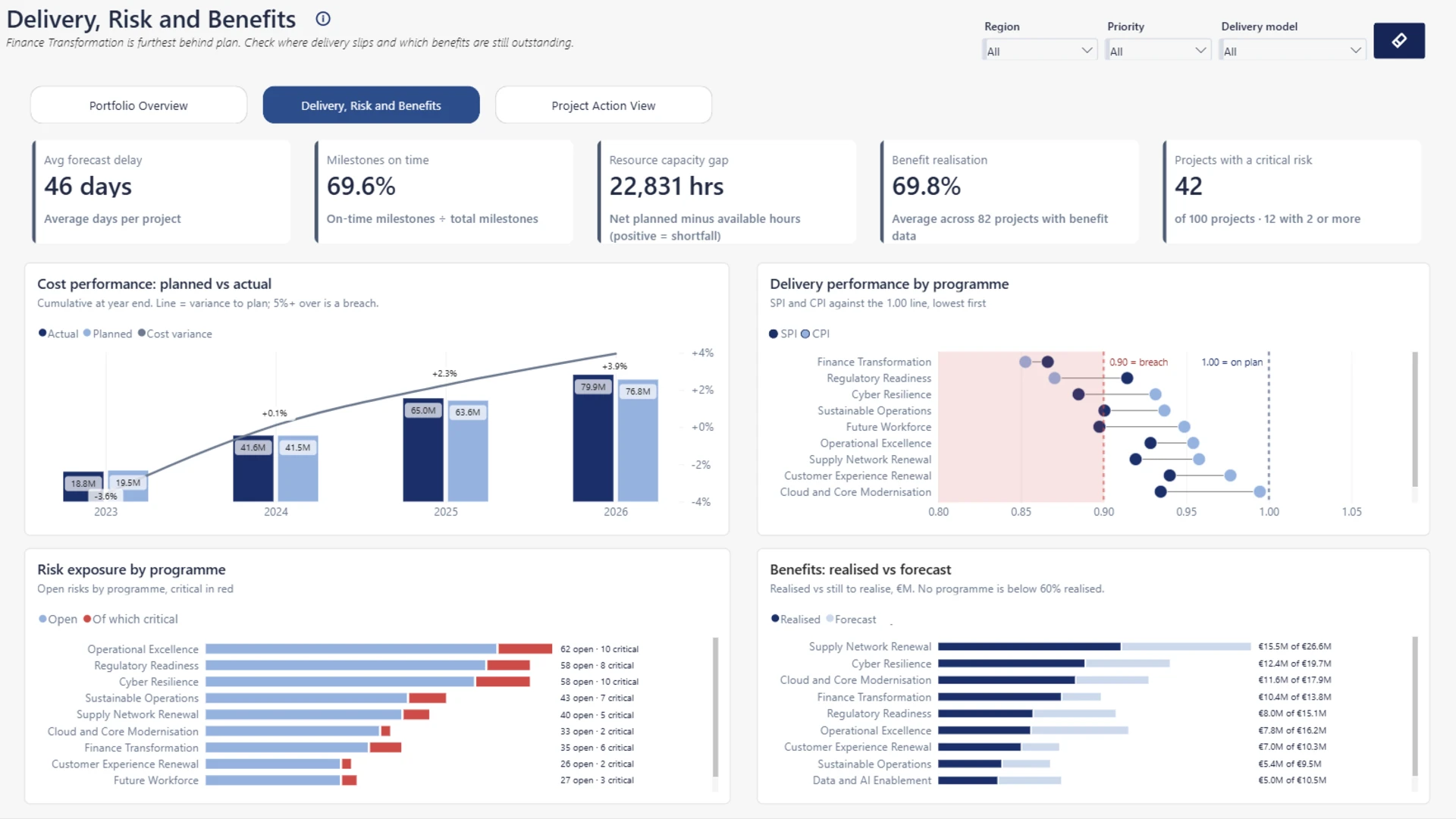Toggle the Planned legend marker
Image resolution: width=1456 pixels, height=819 pixels.
pyautogui.click(x=87, y=333)
